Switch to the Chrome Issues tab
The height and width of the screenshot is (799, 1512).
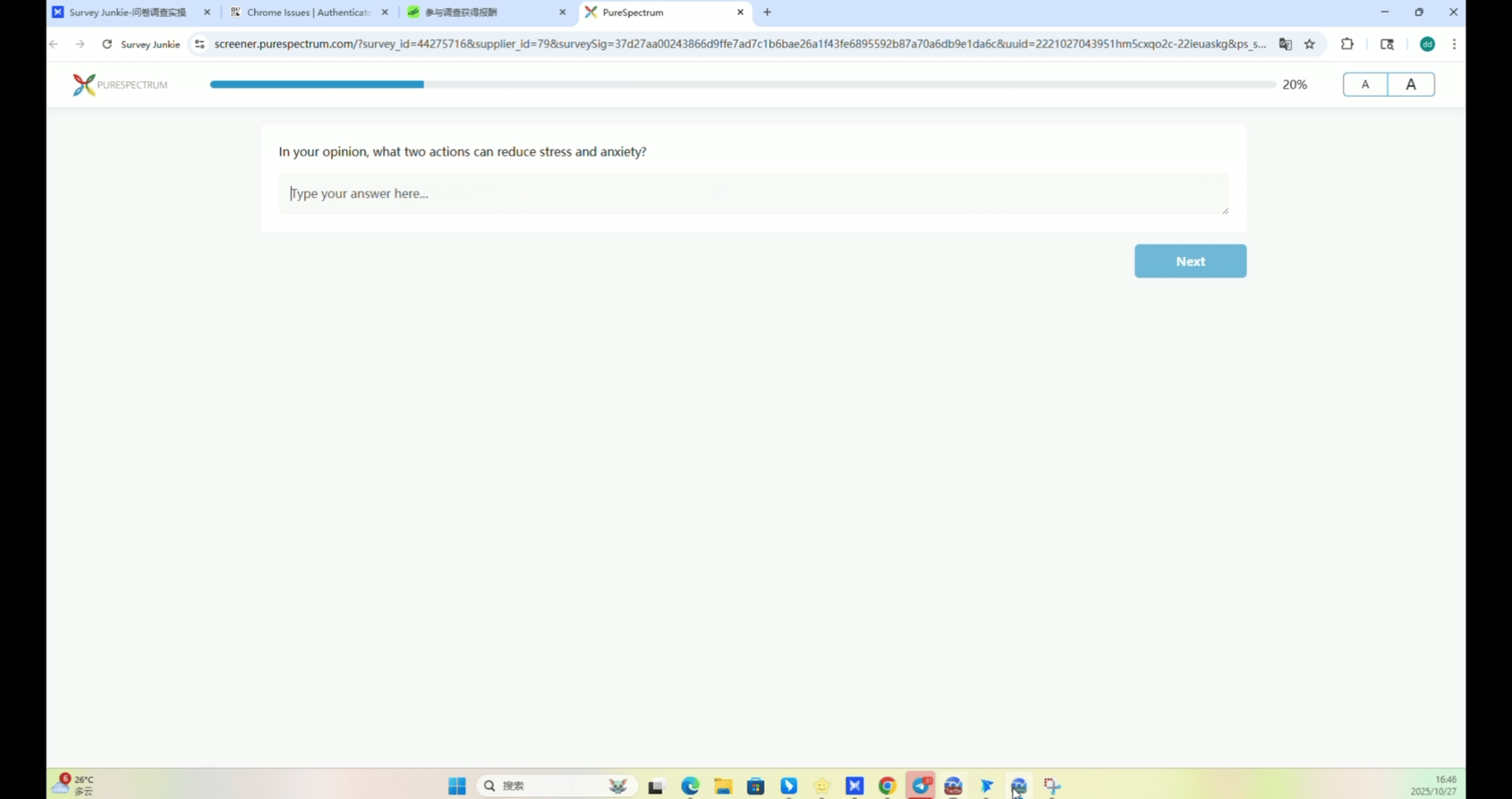point(307,13)
